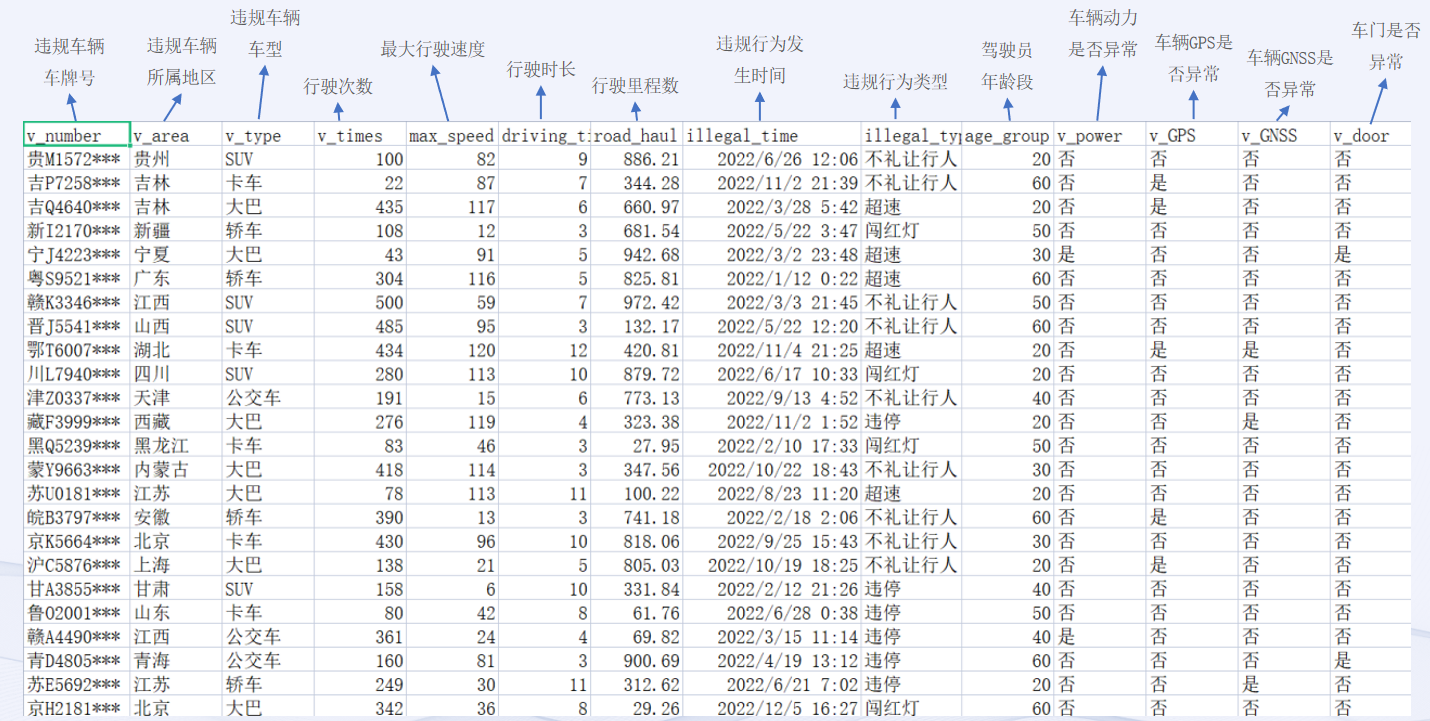The height and width of the screenshot is (721, 1430).
Task: Click plate number cell 苏U0181***
Action: [x=77, y=494]
